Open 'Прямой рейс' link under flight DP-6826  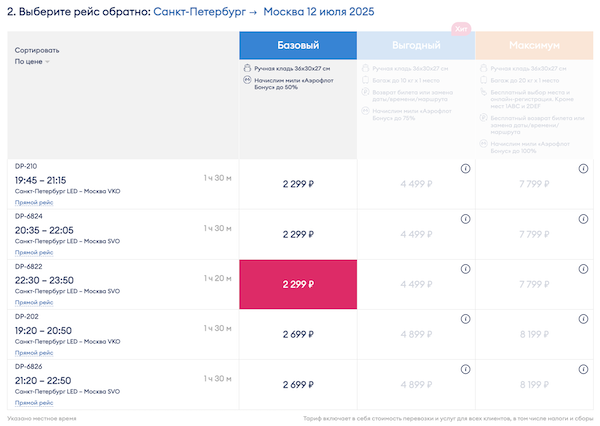click(x=34, y=402)
